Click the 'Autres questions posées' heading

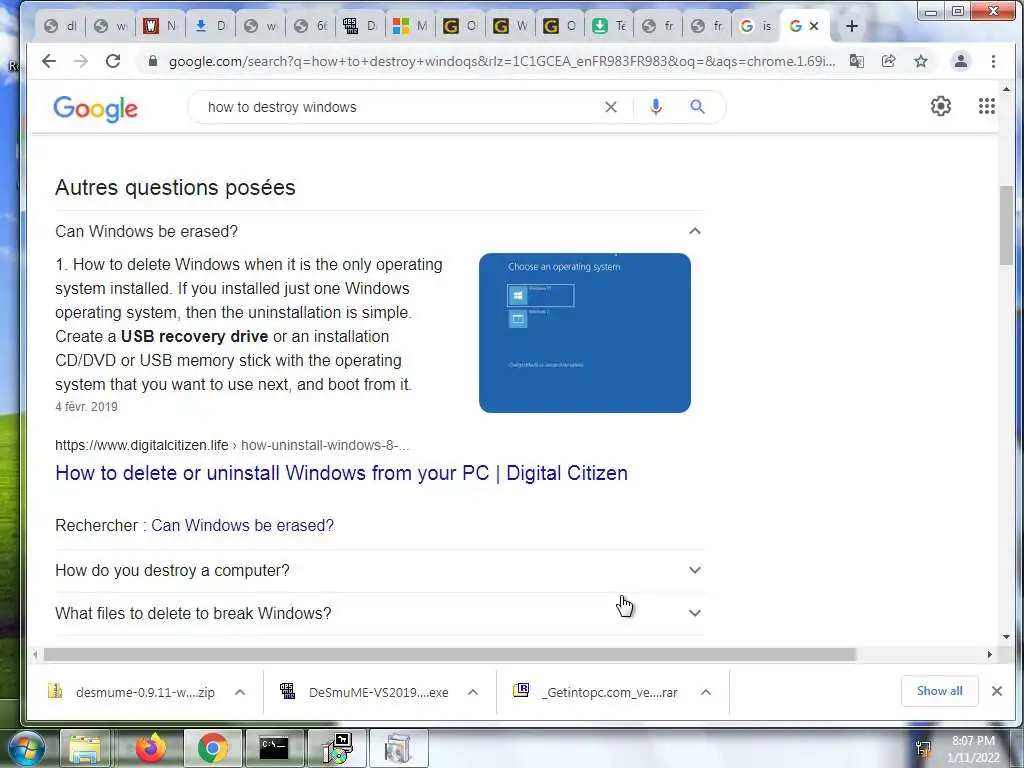pyautogui.click(x=175, y=188)
